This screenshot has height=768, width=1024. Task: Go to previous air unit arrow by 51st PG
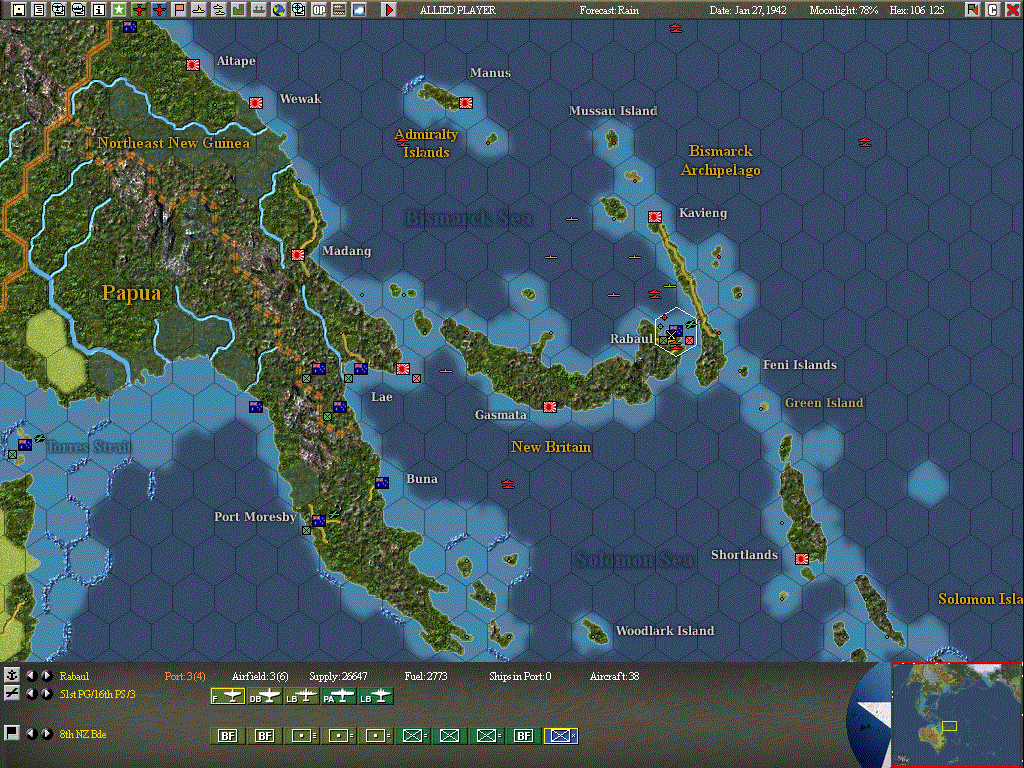coord(31,694)
